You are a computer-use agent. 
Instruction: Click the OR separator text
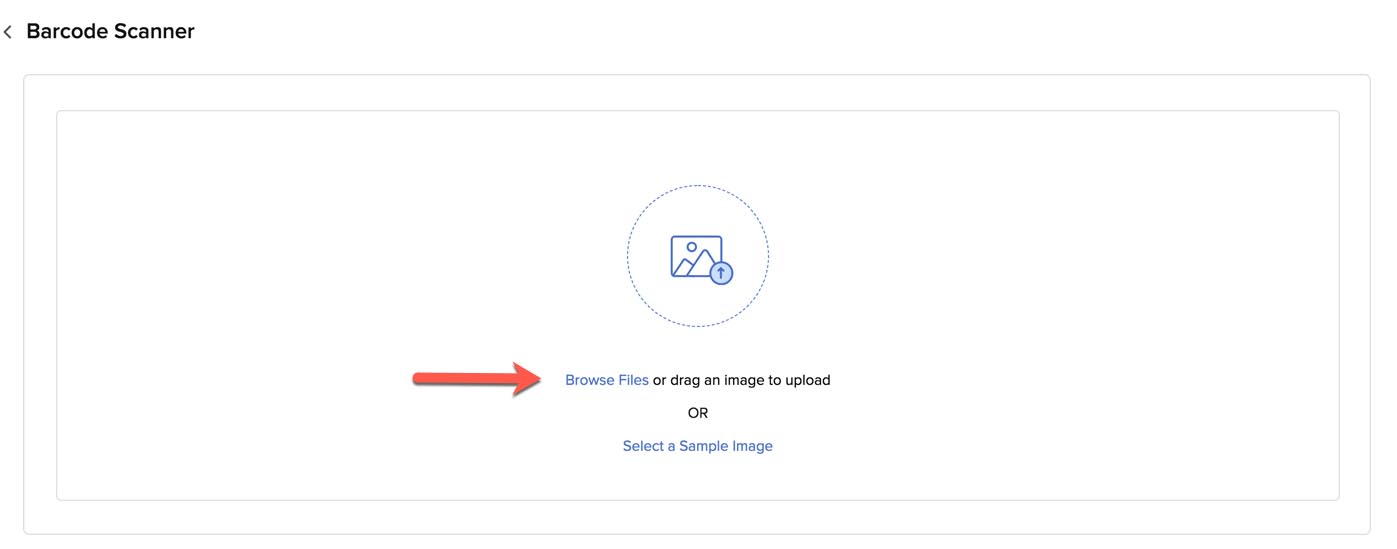pyautogui.click(x=698, y=413)
